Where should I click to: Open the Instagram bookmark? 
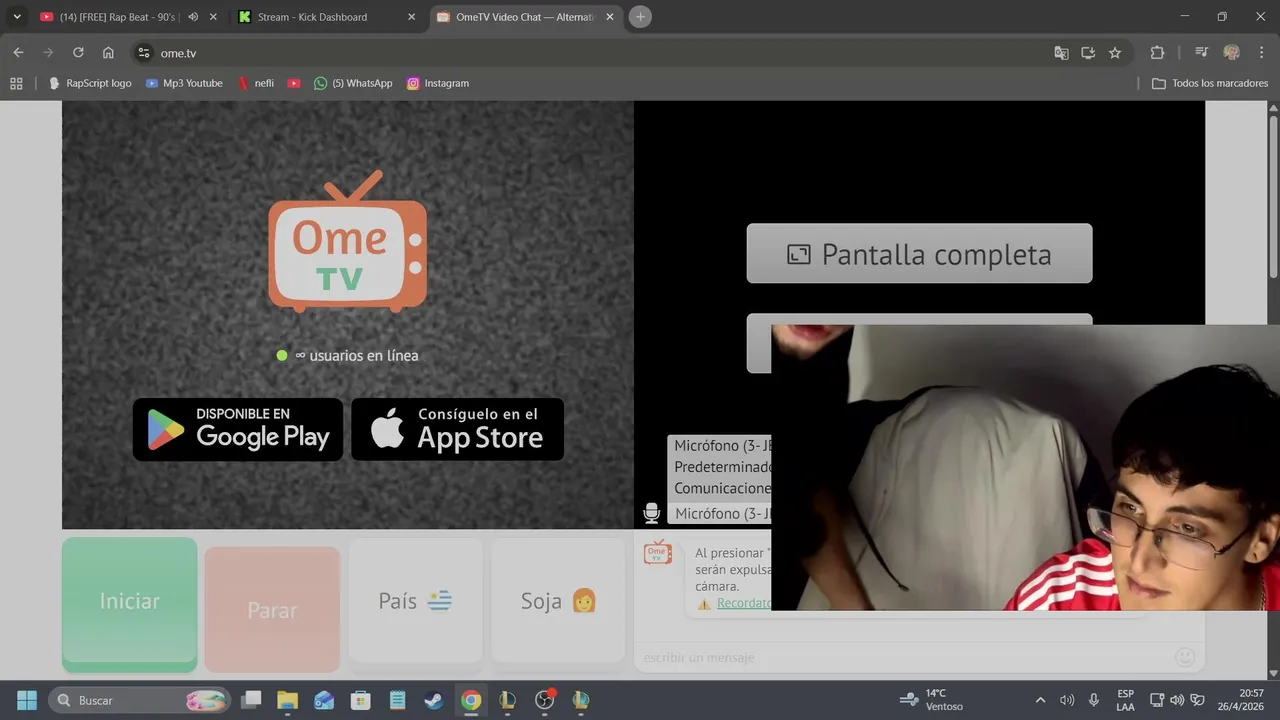[x=438, y=83]
